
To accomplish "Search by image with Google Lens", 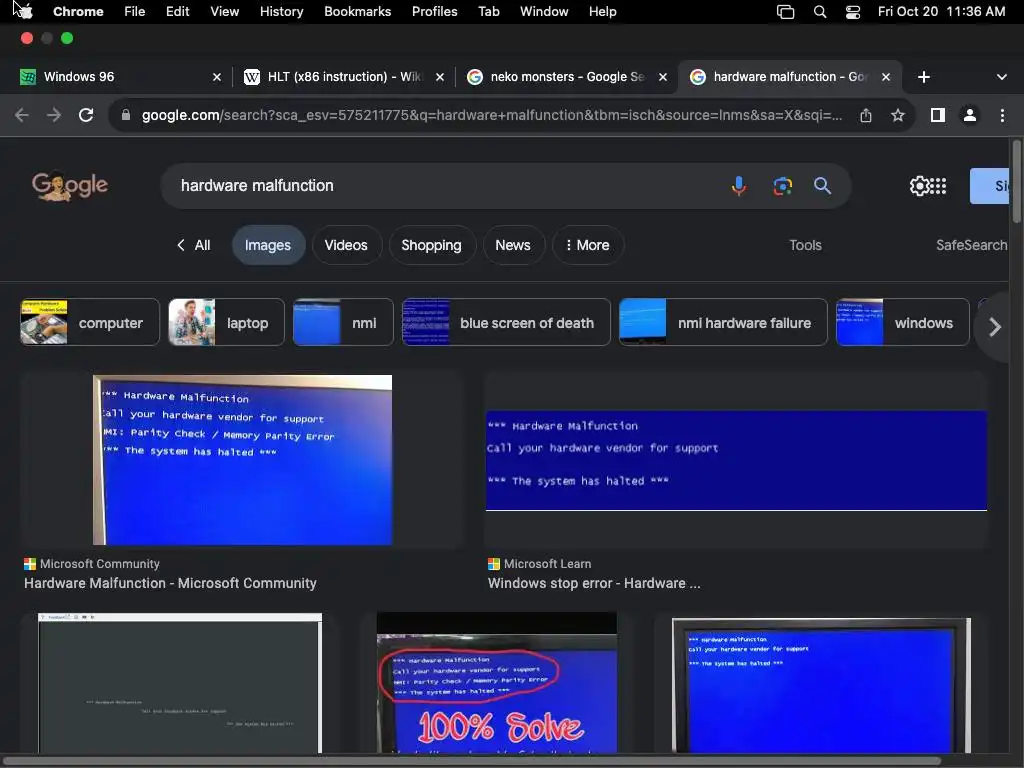I will pos(782,186).
